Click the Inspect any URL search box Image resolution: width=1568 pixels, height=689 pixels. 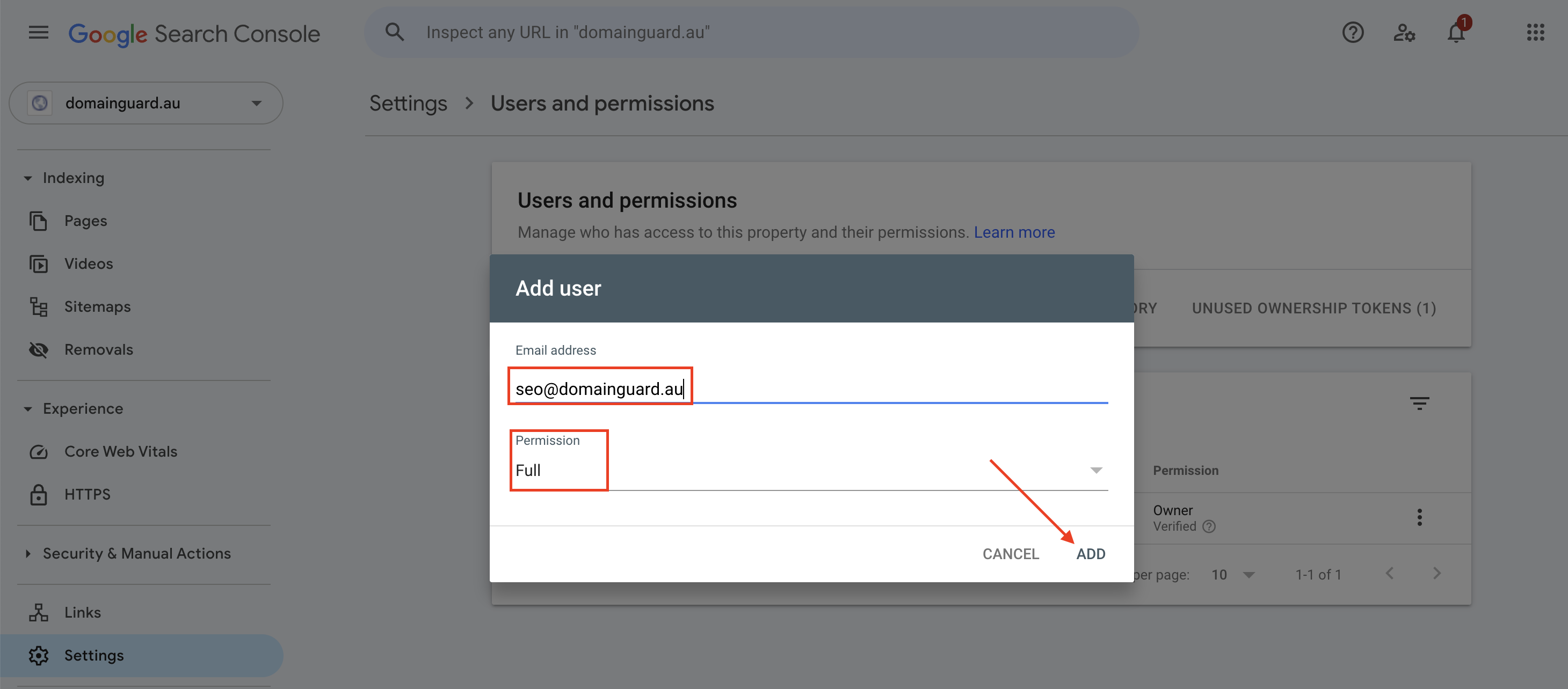[x=751, y=32]
